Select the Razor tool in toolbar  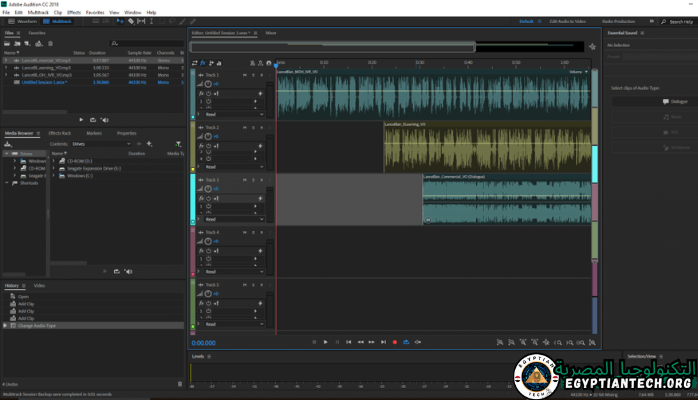point(131,20)
